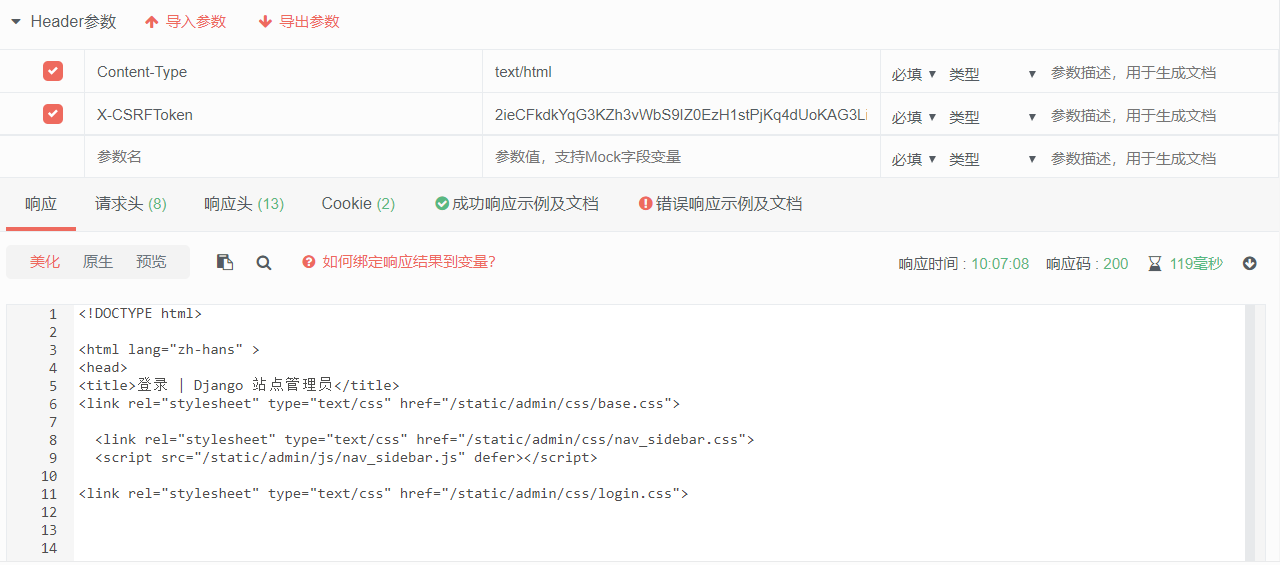Click the 119毫秒 duration value

pyautogui.click(x=1196, y=264)
